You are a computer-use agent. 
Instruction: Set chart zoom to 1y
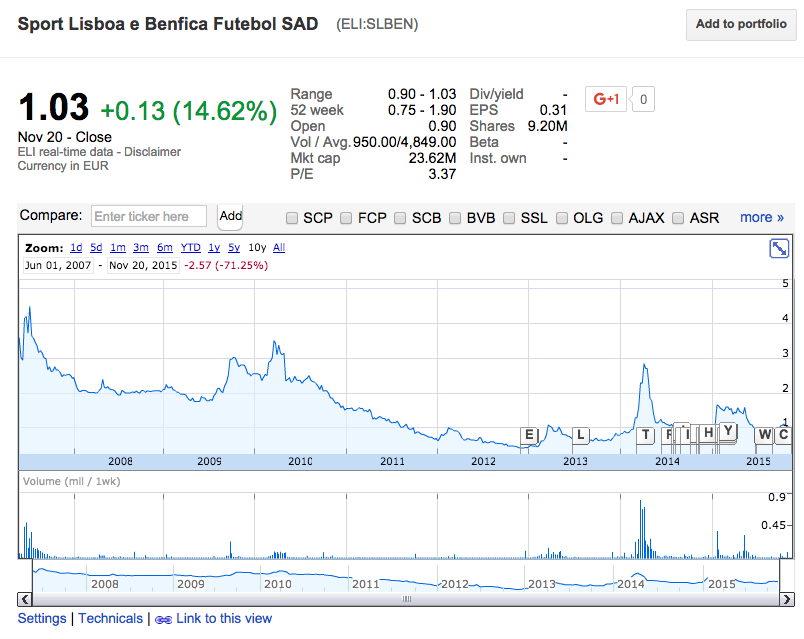(x=214, y=248)
